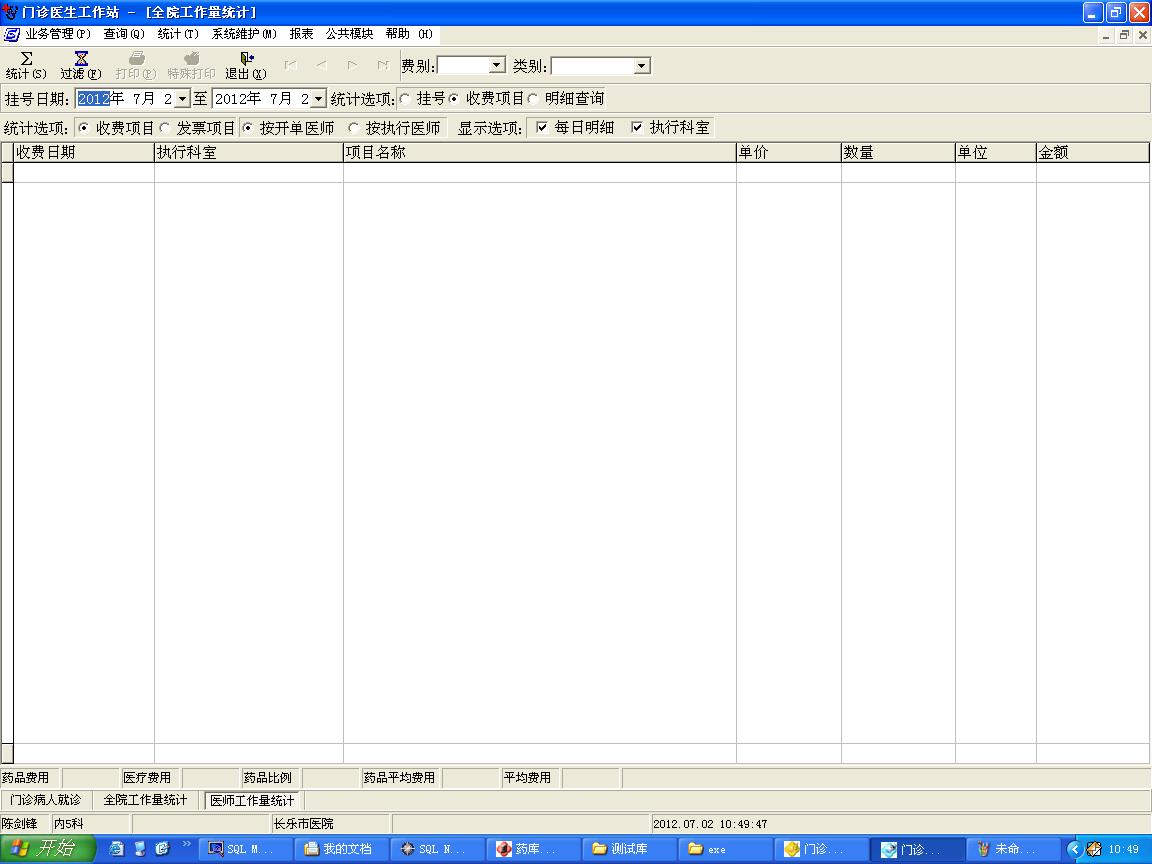The height and width of the screenshot is (864, 1152).
Task: Open 测试库 folder taskbar button
Action: pyautogui.click(x=630, y=849)
